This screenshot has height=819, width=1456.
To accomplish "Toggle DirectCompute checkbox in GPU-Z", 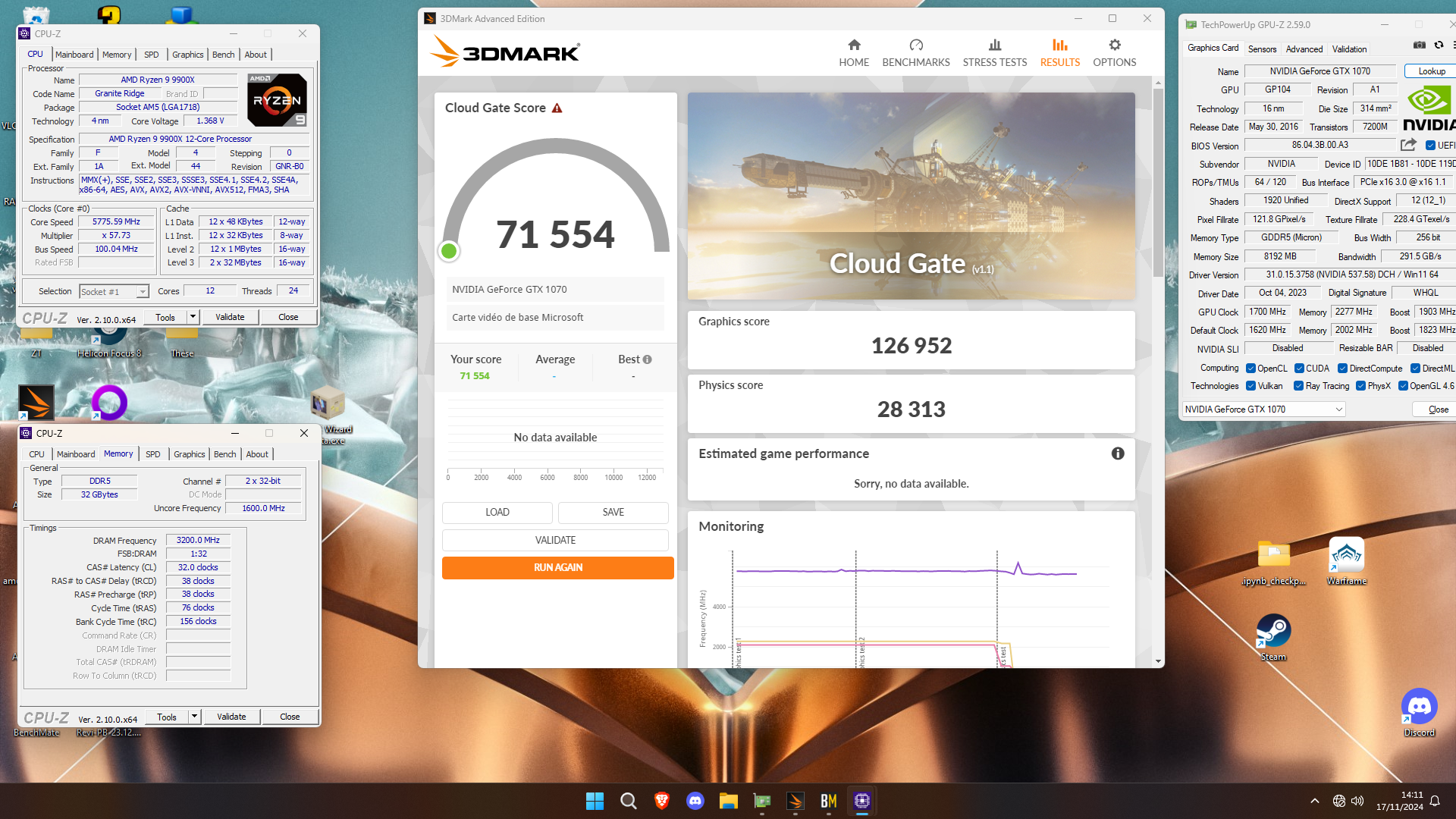I will (1342, 369).
